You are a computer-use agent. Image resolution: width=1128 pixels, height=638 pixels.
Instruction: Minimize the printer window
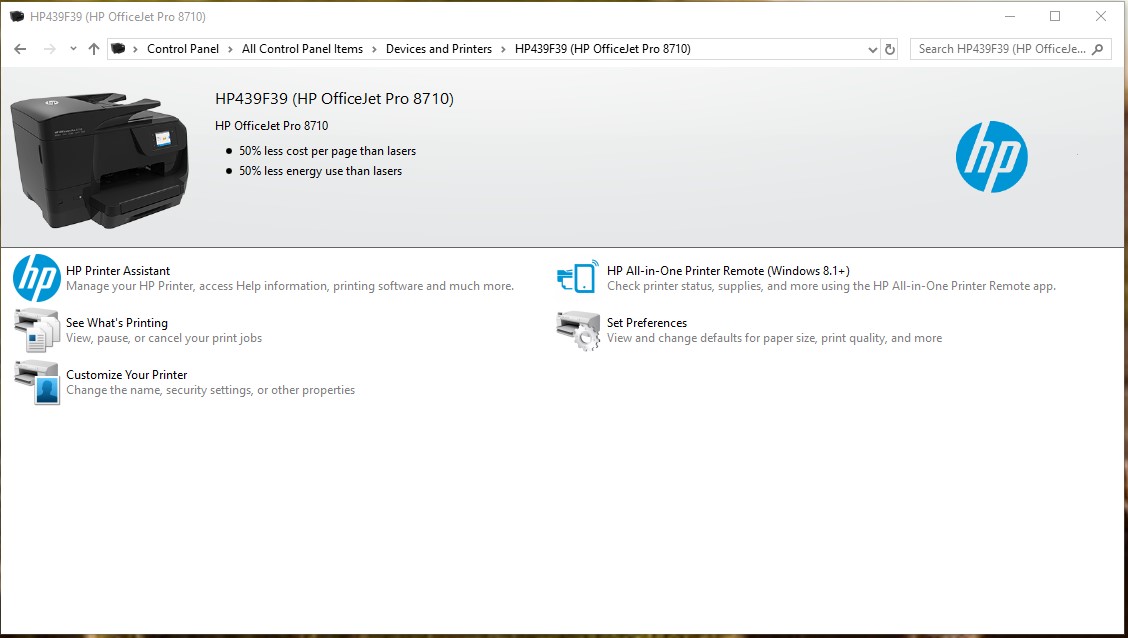(x=1010, y=16)
